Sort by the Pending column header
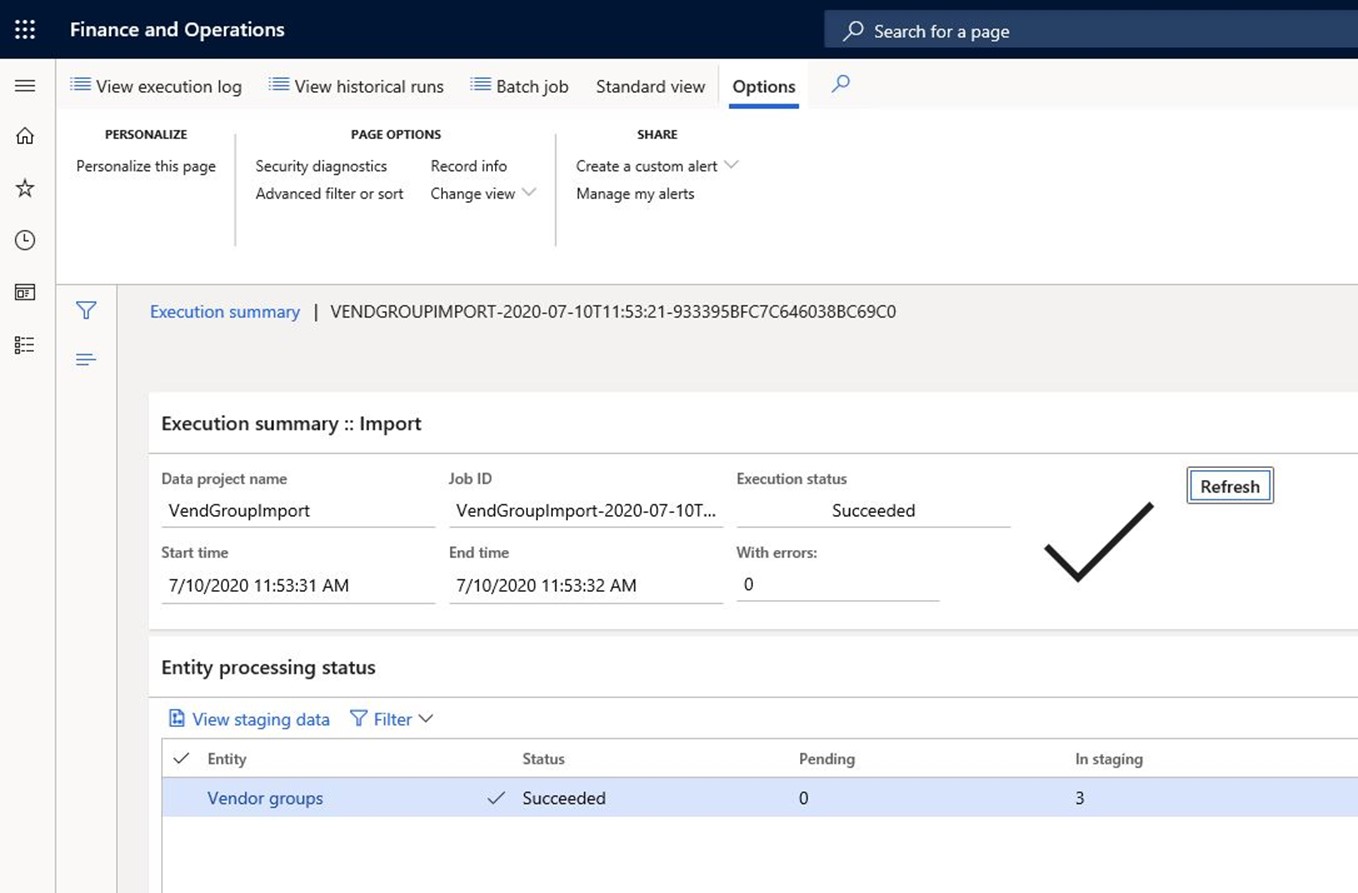Viewport: 1358px width, 893px height. (827, 759)
